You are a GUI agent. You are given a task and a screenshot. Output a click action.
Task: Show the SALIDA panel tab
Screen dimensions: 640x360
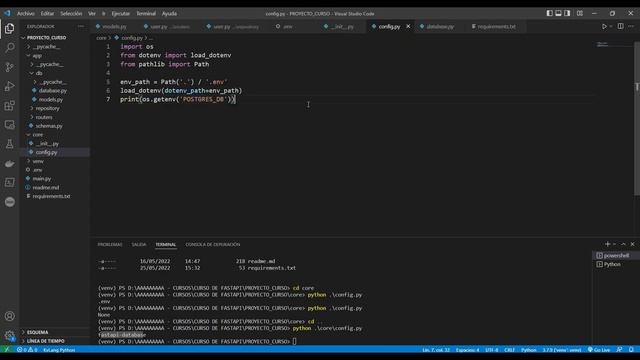point(139,244)
